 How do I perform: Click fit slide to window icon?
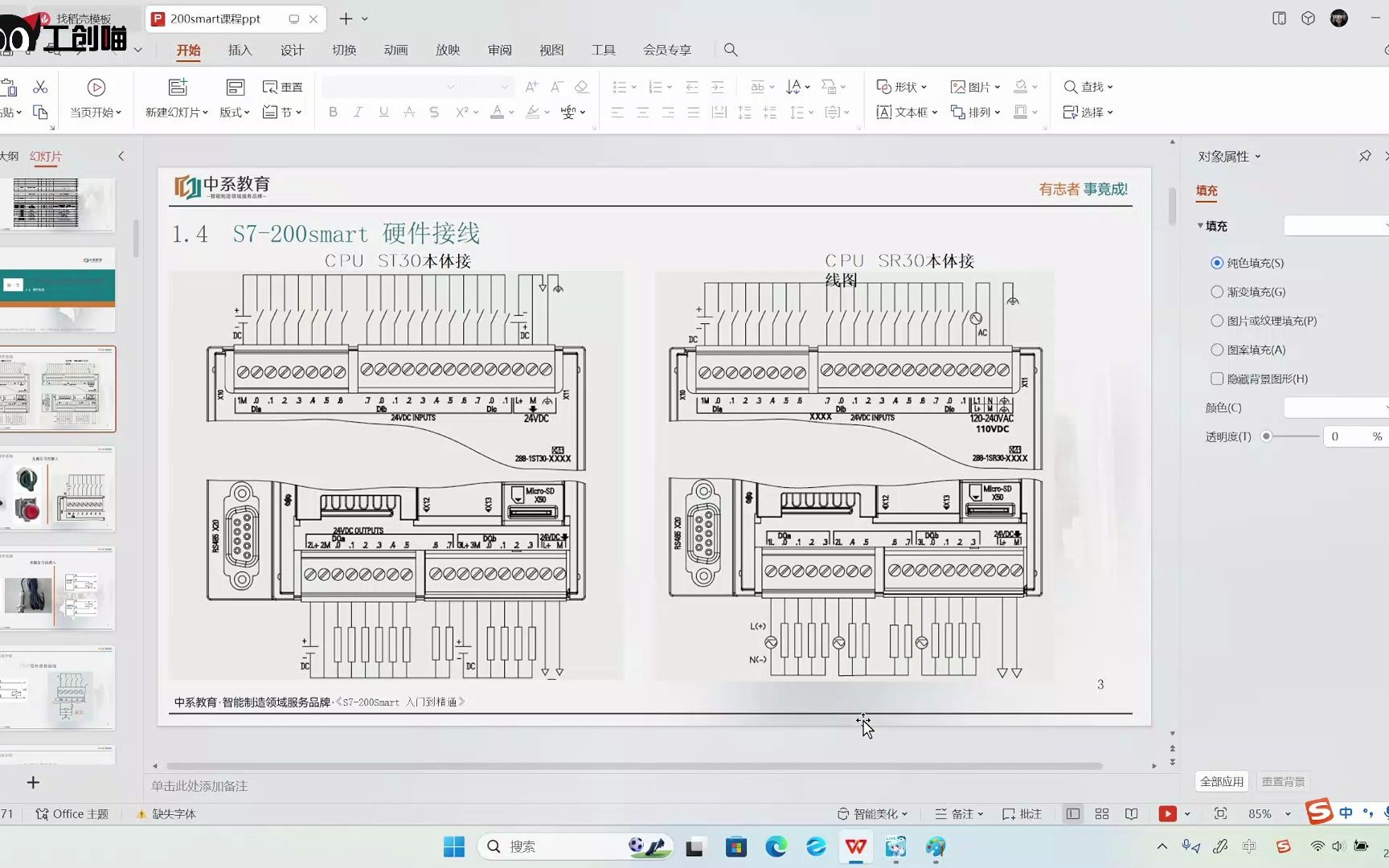(x=1220, y=814)
